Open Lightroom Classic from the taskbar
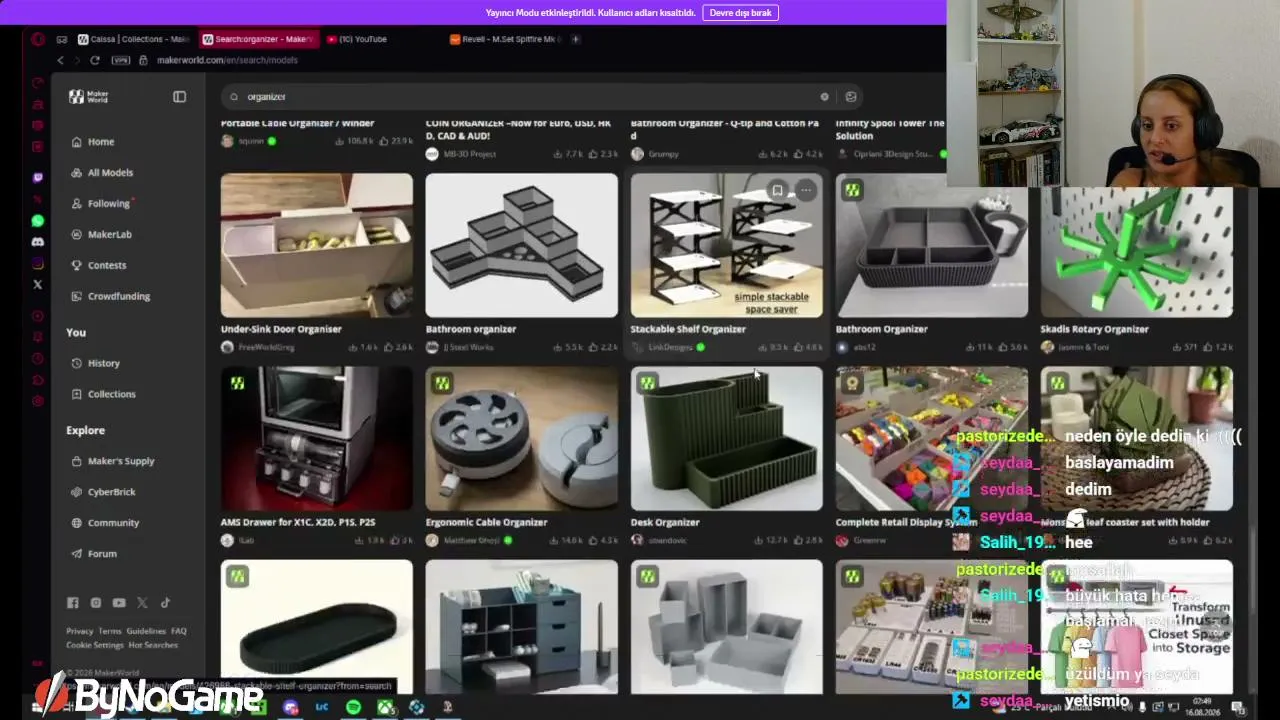The width and height of the screenshot is (1280, 720). tap(321, 707)
